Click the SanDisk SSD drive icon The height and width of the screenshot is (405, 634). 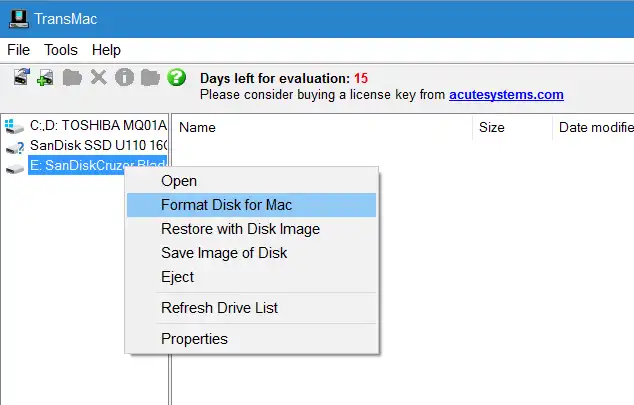(14, 146)
